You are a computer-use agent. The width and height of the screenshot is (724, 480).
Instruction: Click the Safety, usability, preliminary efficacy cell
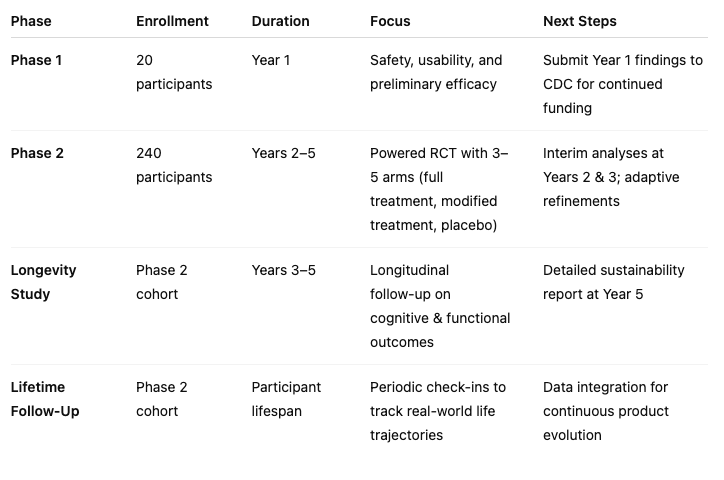pos(436,72)
